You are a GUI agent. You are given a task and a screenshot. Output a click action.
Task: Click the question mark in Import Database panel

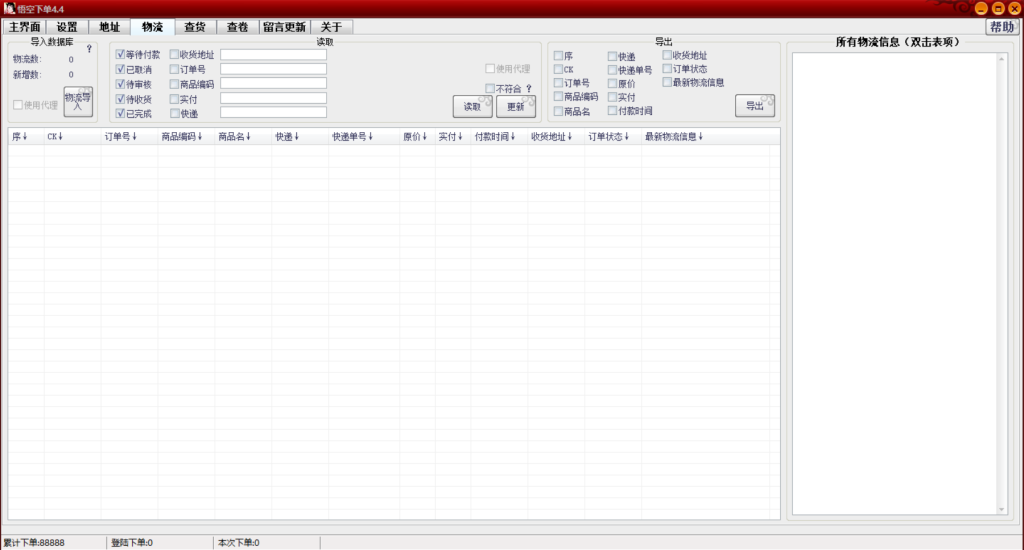(x=89, y=48)
